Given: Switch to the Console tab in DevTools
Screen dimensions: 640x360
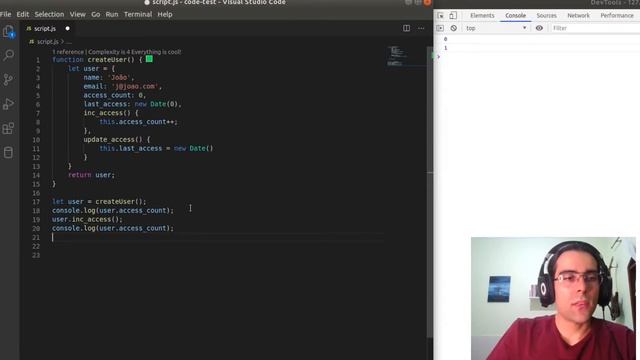Looking at the screenshot, I should click(516, 16).
